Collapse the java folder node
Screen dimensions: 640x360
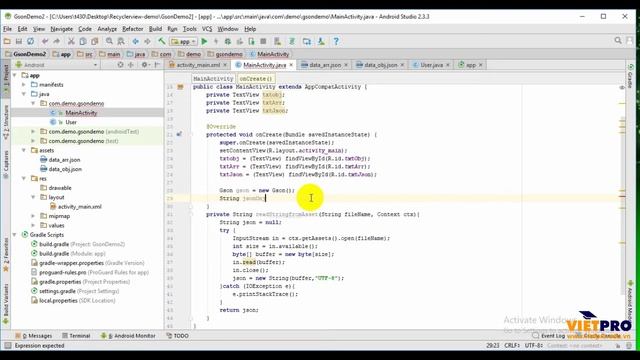24,94
